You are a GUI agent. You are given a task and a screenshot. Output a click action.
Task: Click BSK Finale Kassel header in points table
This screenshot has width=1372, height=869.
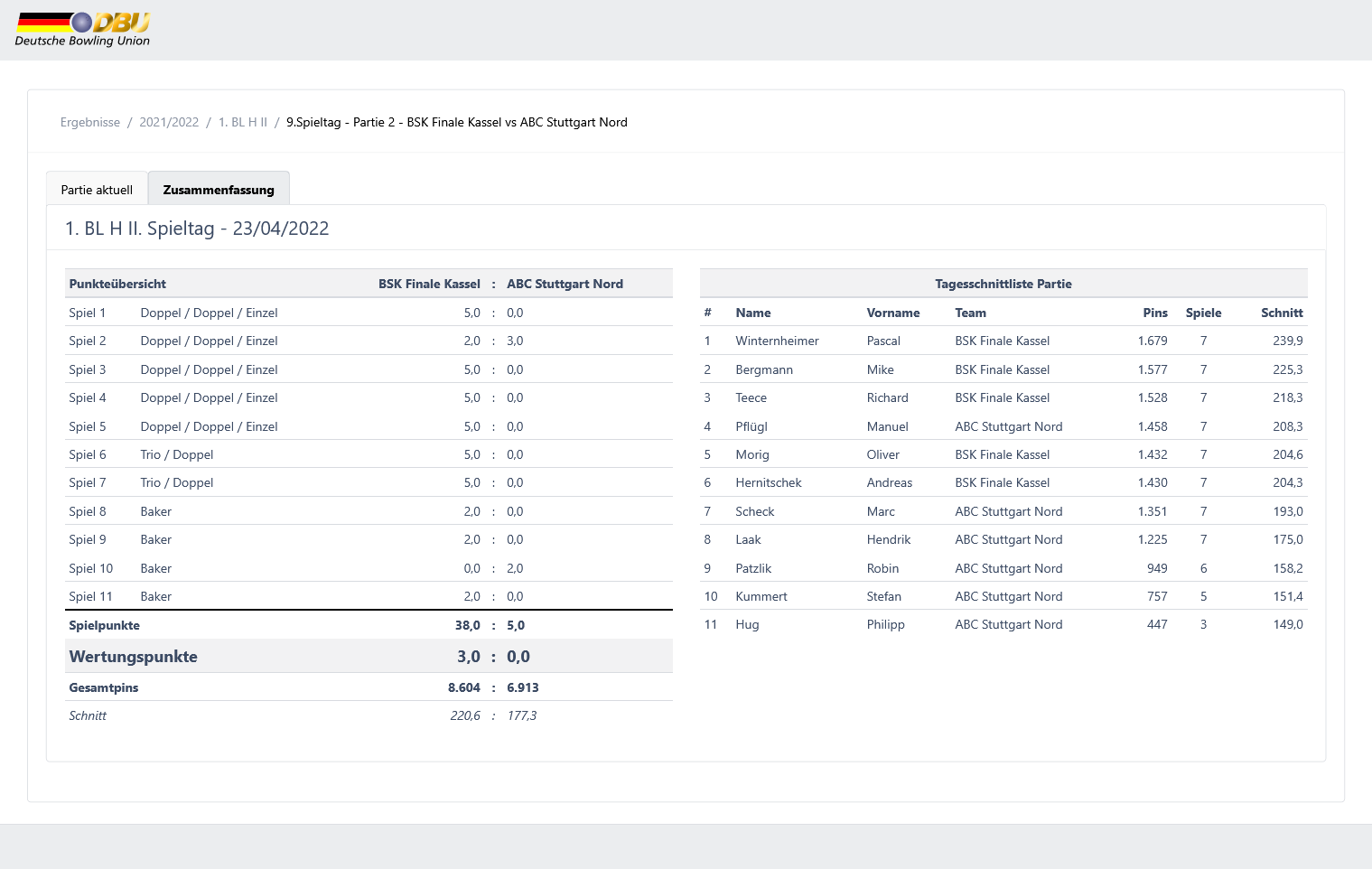(429, 284)
